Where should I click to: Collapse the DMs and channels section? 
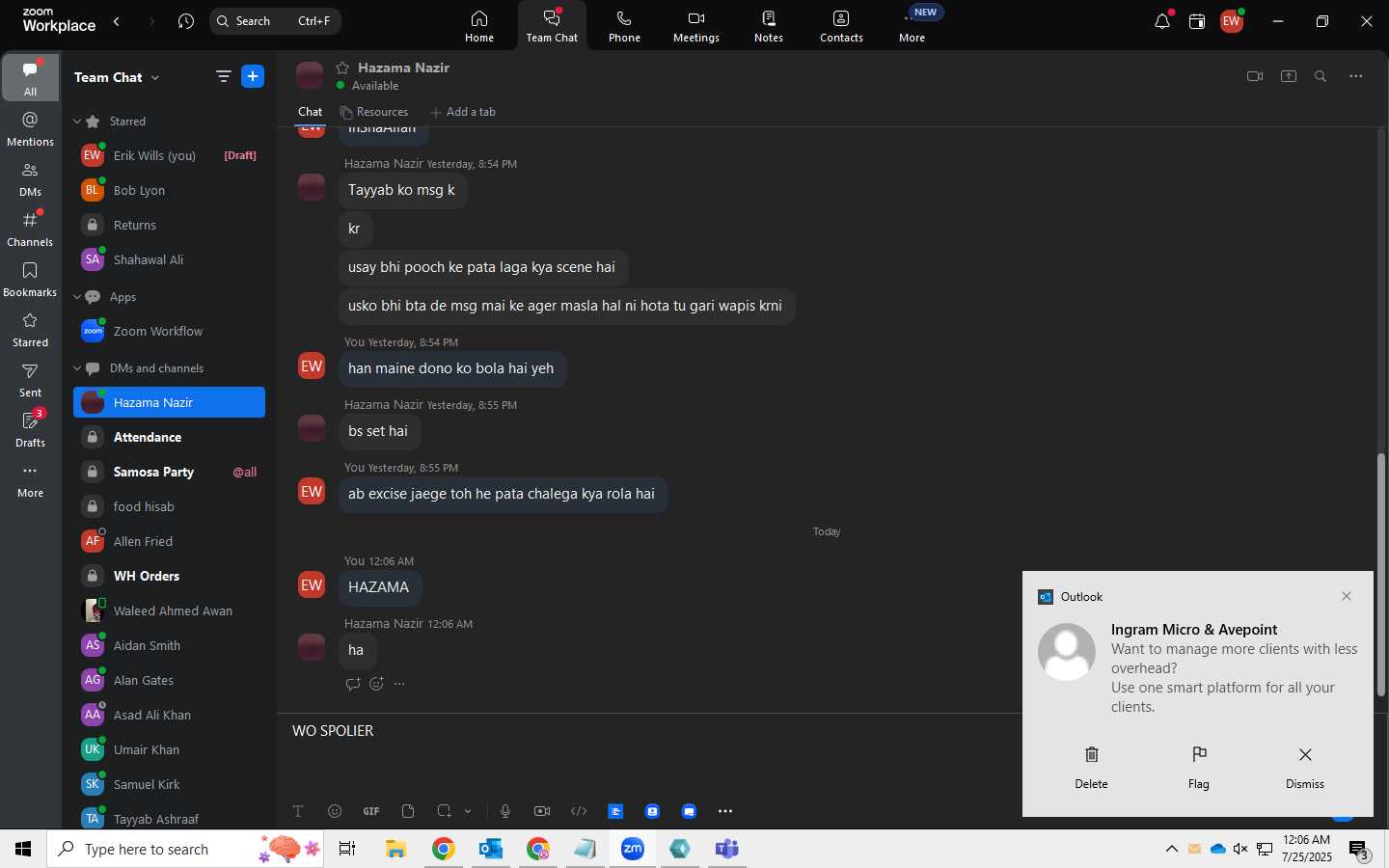coord(77,368)
